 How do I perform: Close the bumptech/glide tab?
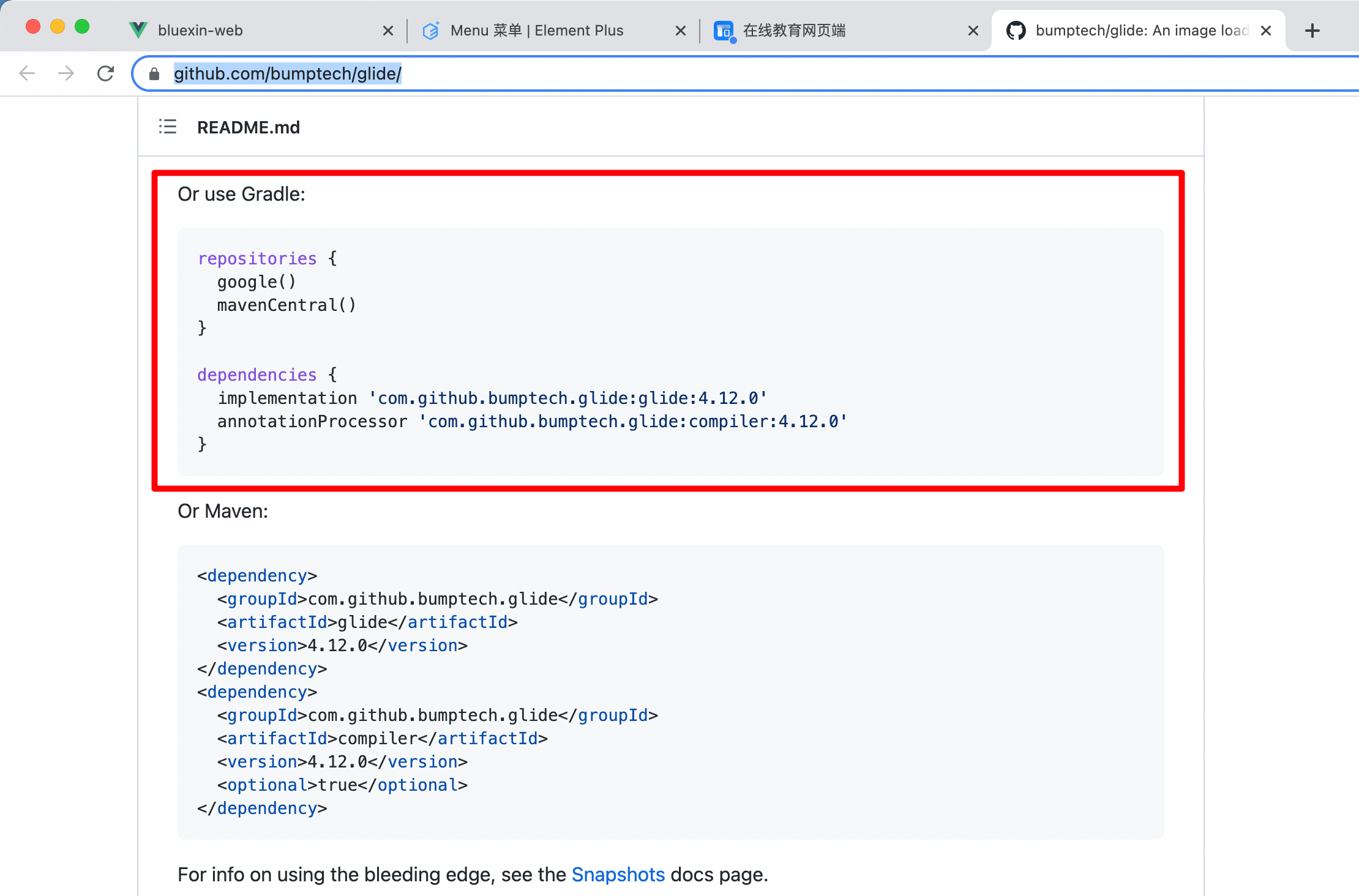point(1266,31)
